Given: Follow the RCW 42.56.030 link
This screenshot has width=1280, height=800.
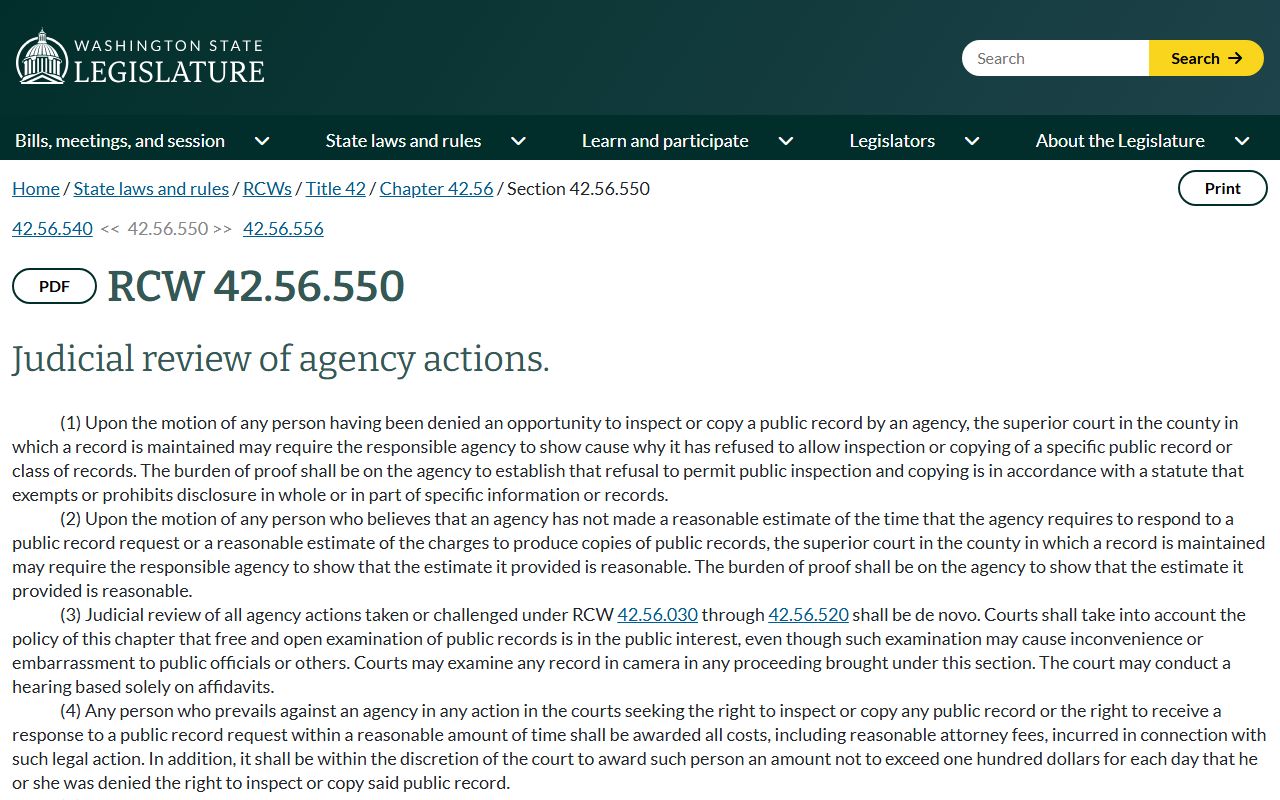Looking at the screenshot, I should pos(657,614).
